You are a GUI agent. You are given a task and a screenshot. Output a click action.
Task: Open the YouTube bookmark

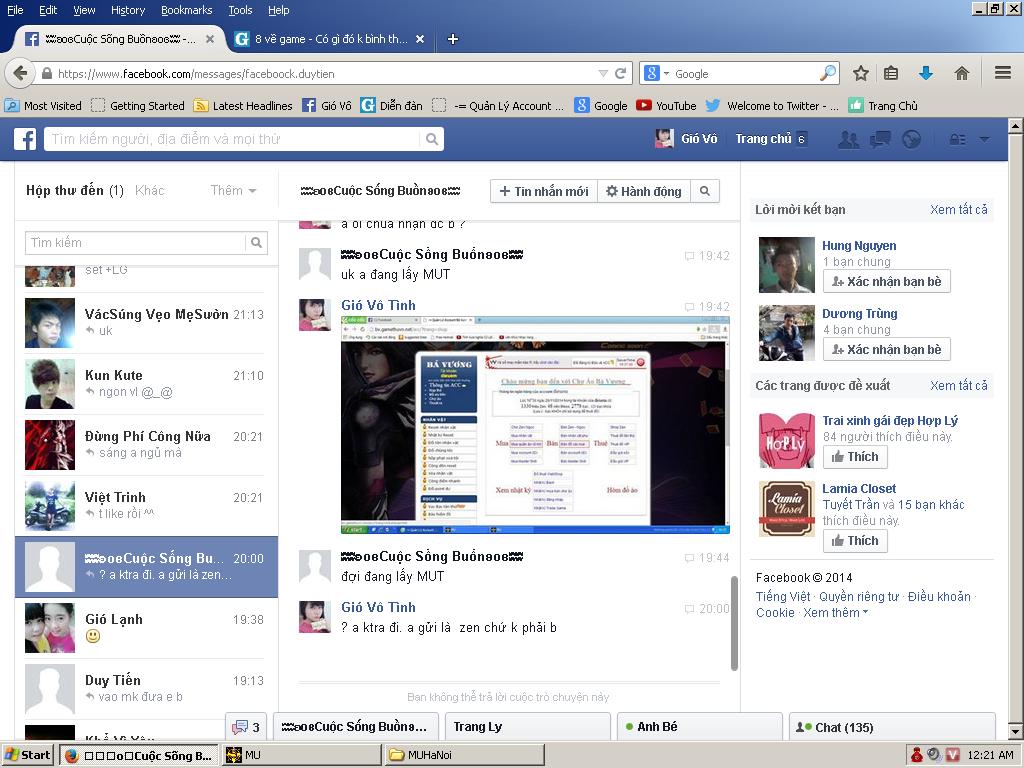(x=666, y=106)
